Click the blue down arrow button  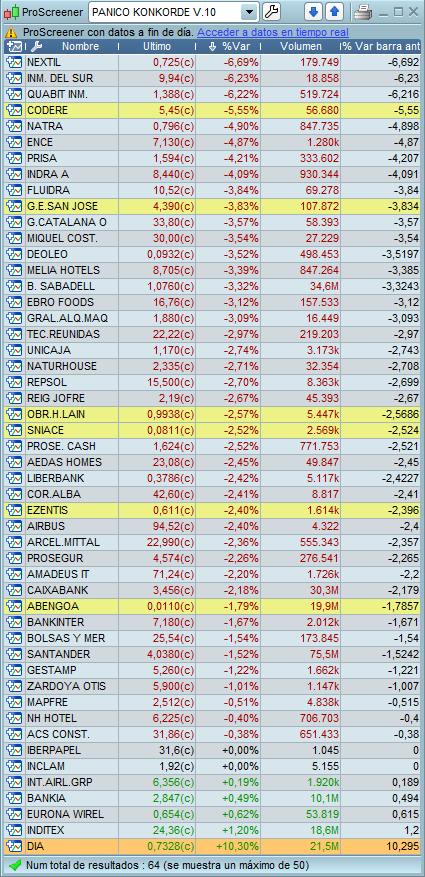pos(313,11)
